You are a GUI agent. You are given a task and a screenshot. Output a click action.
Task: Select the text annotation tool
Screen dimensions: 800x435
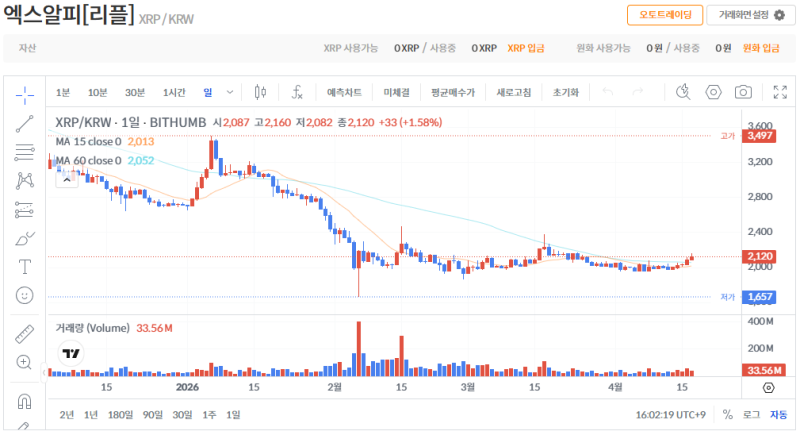coord(24,267)
